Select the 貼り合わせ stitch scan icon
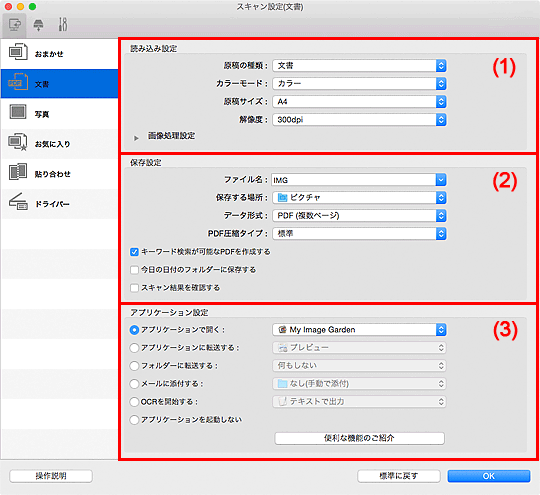Image resolution: width=540 pixels, height=495 pixels. click(18, 172)
